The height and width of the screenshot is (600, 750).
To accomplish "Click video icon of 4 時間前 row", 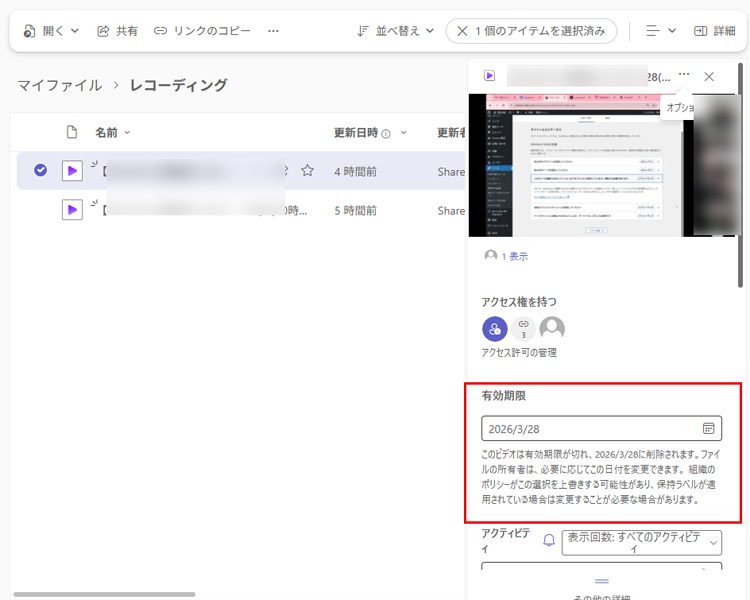I will pyautogui.click(x=72, y=171).
